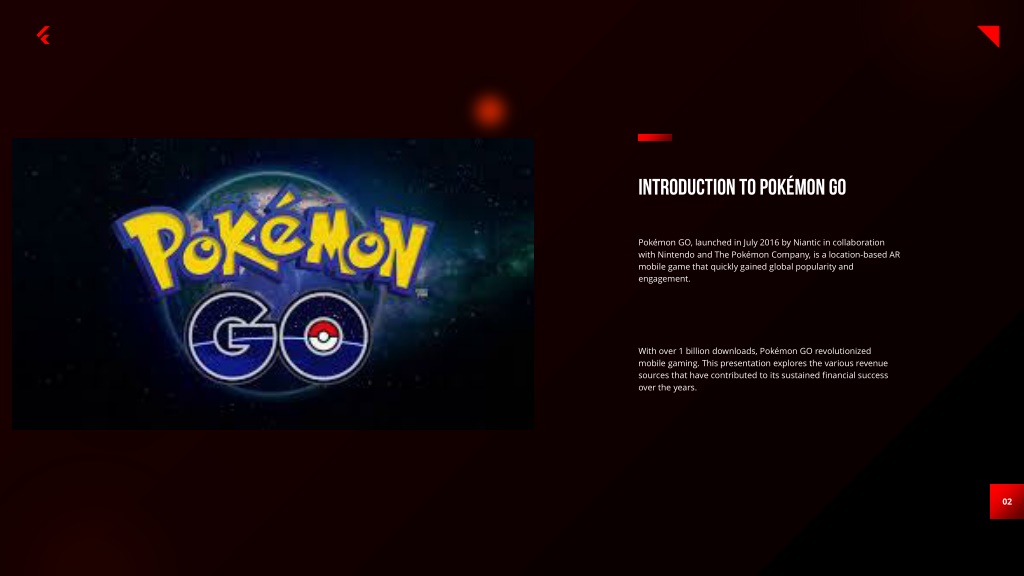This screenshot has height=576, width=1024.
Task: Click the 02 slide number badge
Action: tap(1006, 502)
